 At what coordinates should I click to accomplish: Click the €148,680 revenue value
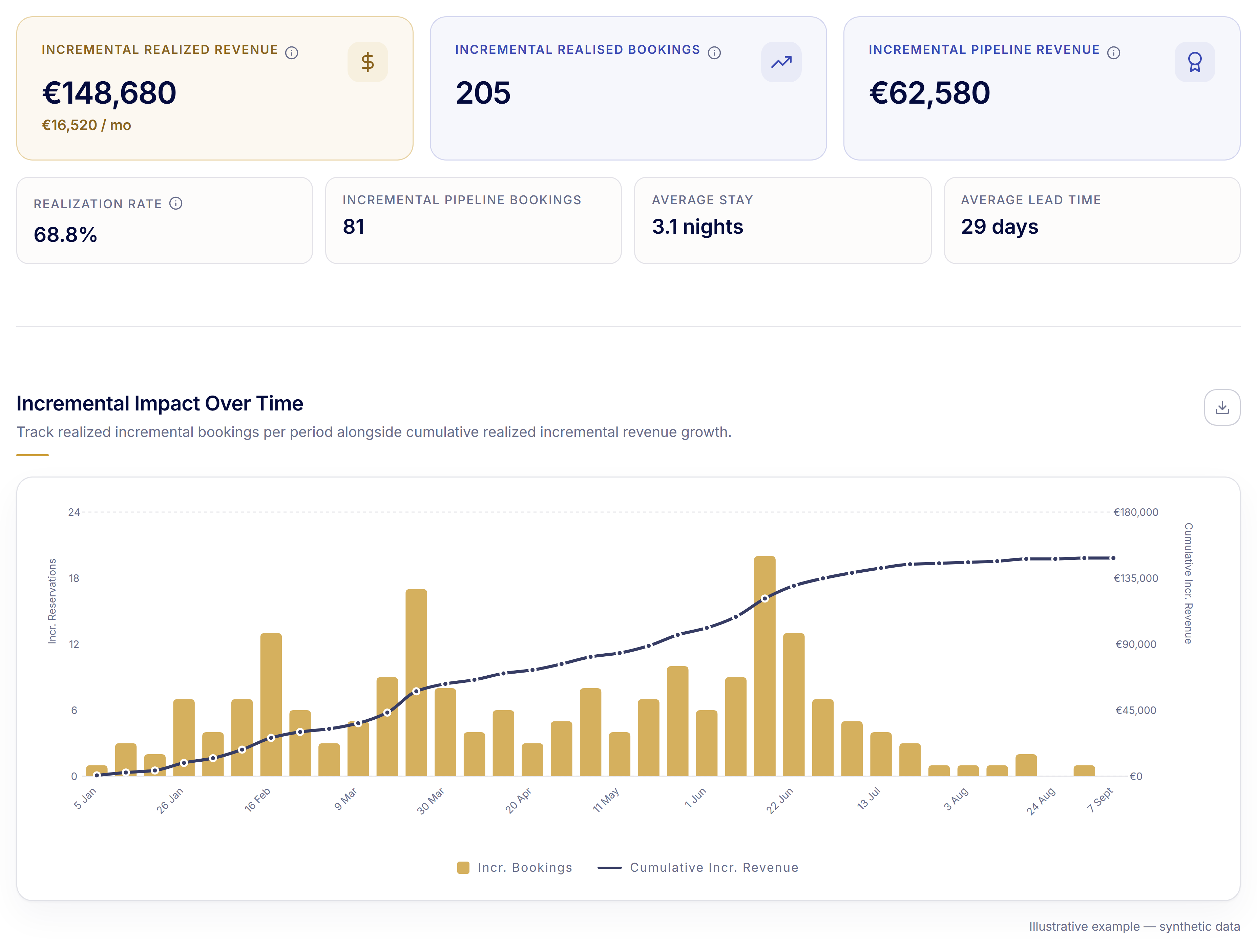tap(109, 93)
